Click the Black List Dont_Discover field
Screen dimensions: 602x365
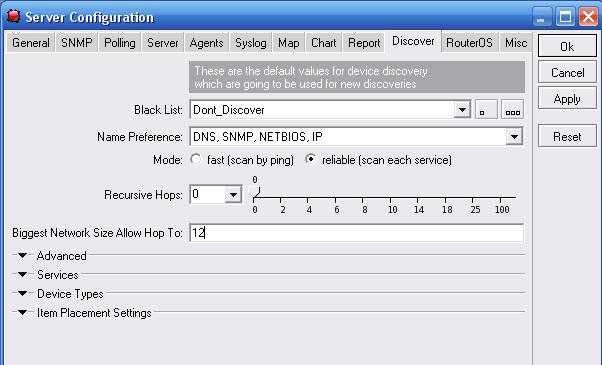pos(322,110)
